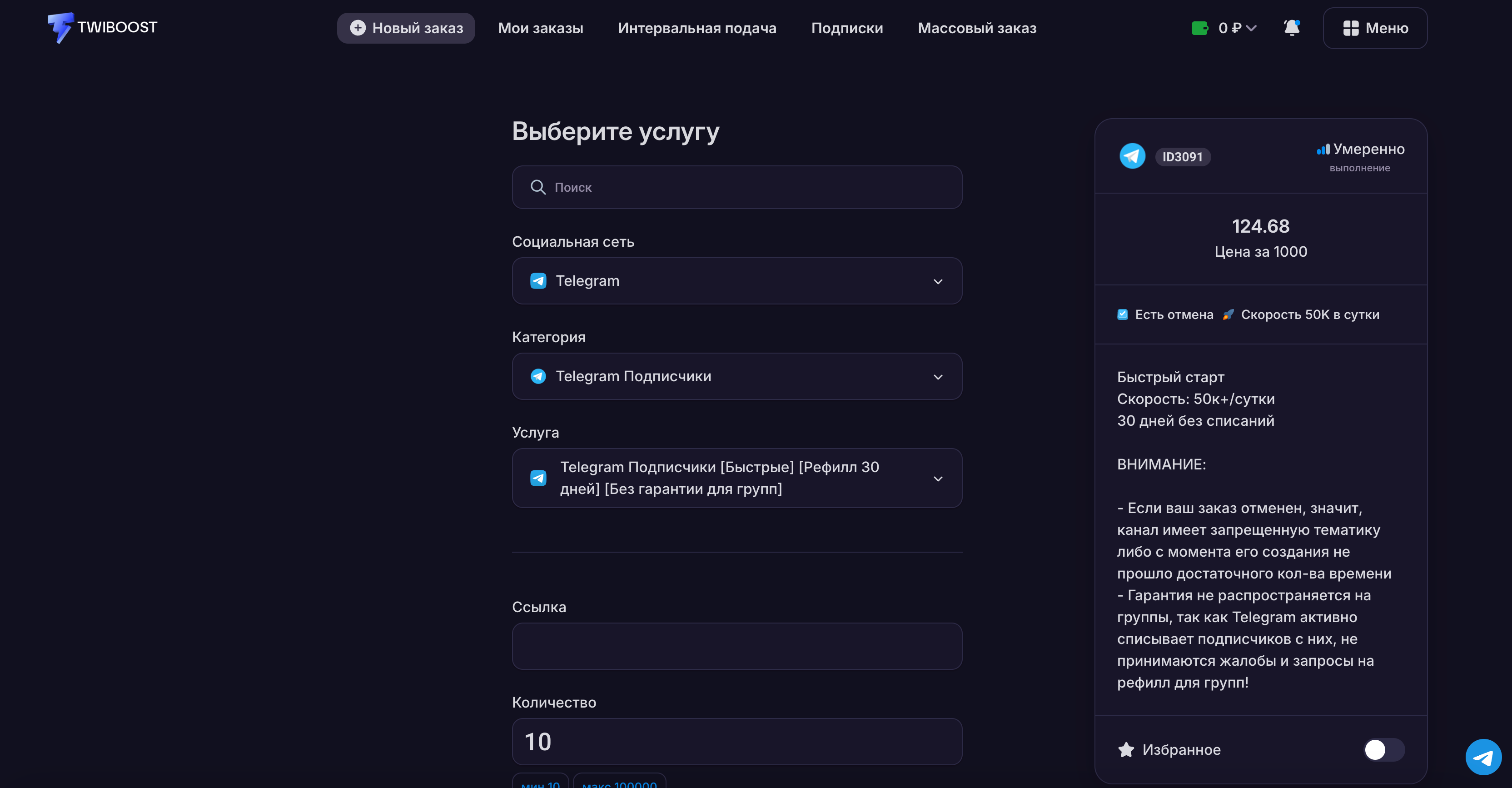1512x788 pixels.
Task: Start a new order with Новый заказ
Action: (x=406, y=28)
